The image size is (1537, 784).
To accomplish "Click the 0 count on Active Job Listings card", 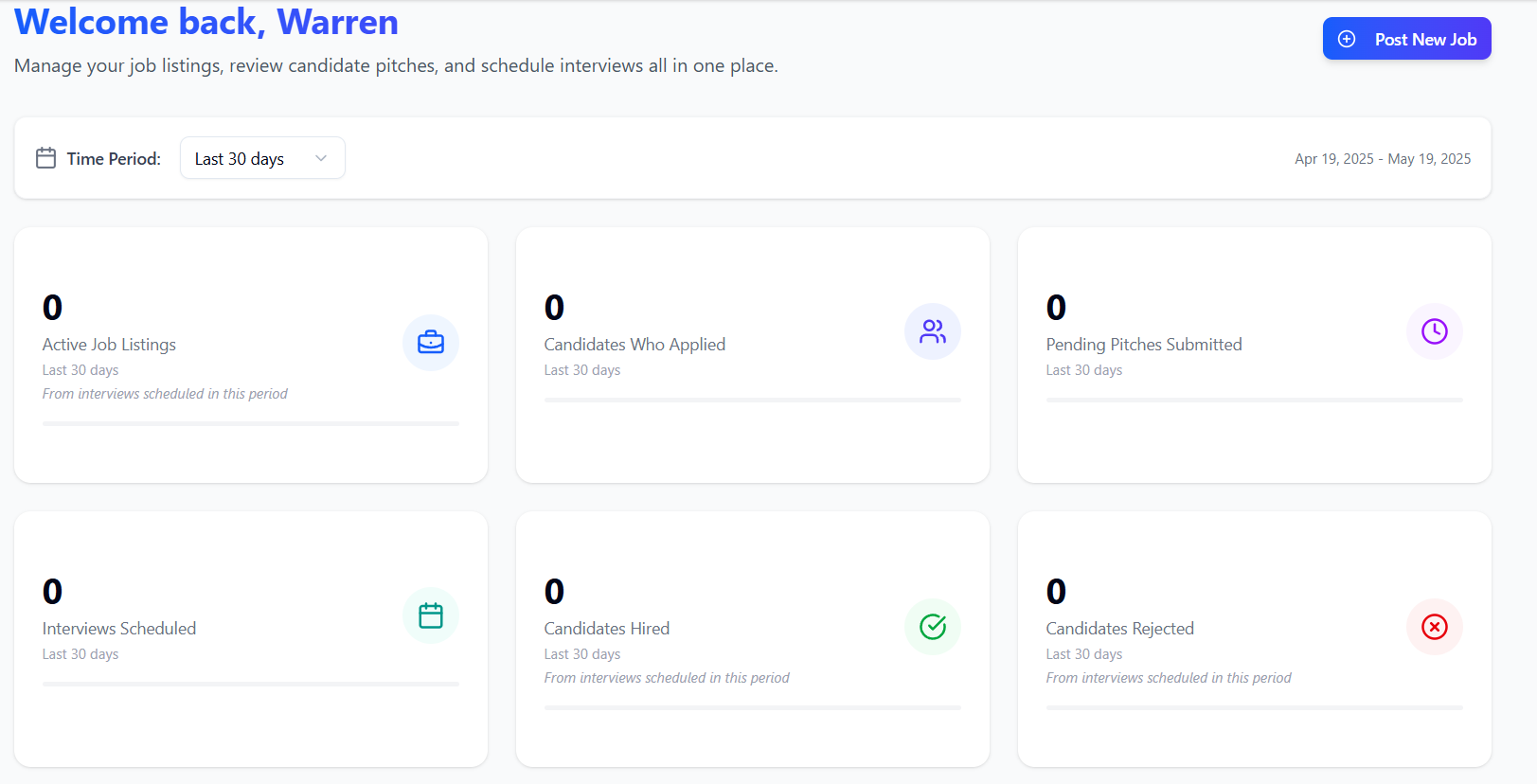I will click(x=52, y=308).
